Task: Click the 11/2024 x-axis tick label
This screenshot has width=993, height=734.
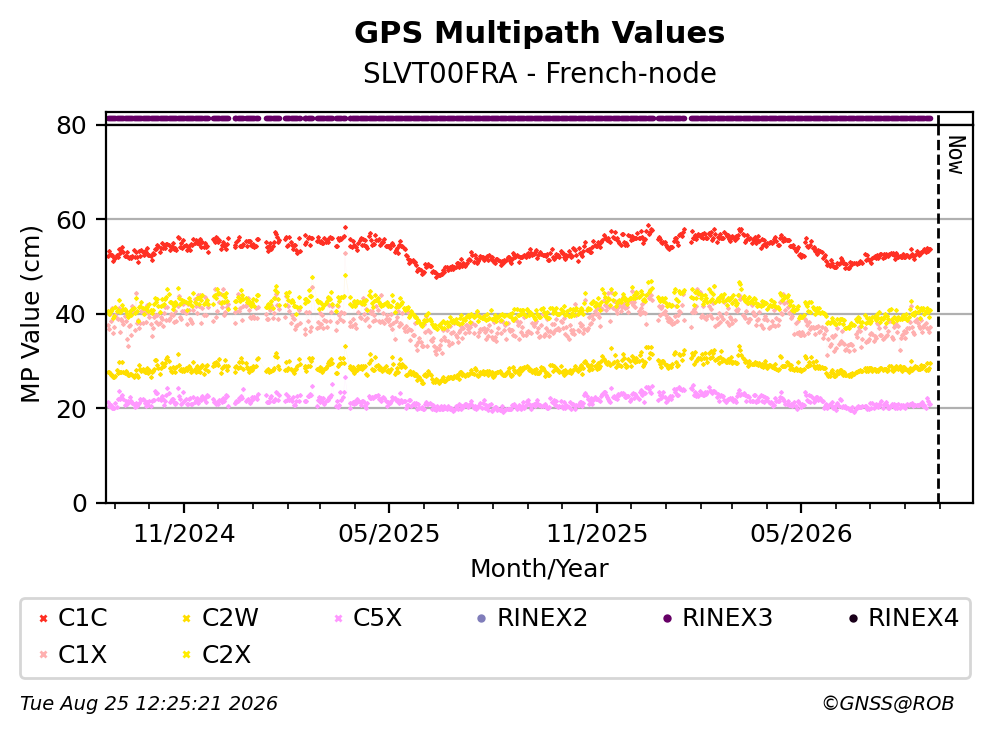Action: point(184,534)
